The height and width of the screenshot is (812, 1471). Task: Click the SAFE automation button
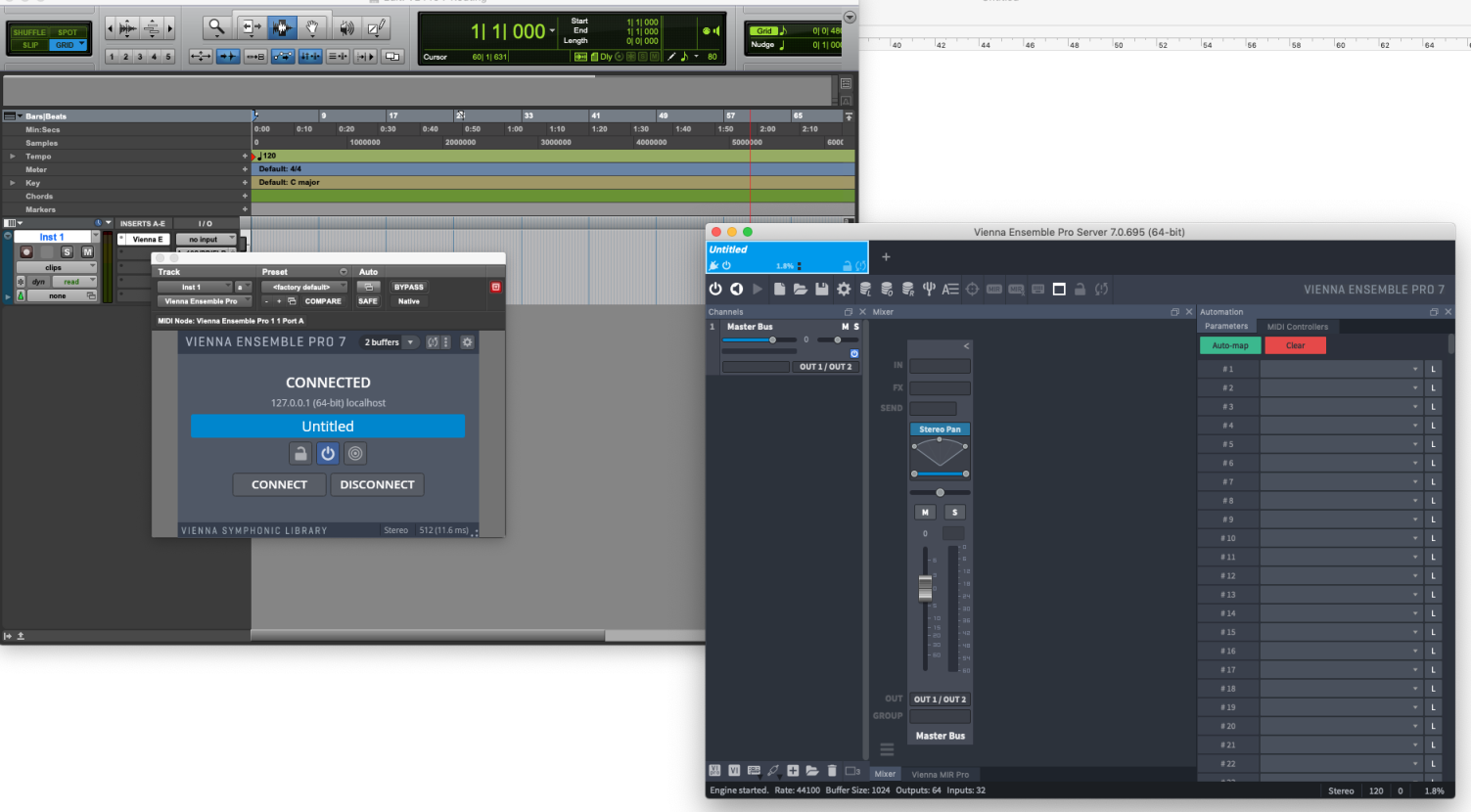pos(368,301)
